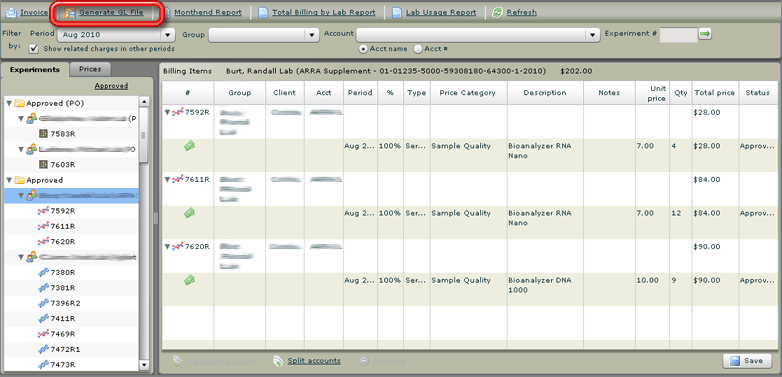Click the Approved folder icon in tree
Screen dimensions: 782x377
pos(19,181)
